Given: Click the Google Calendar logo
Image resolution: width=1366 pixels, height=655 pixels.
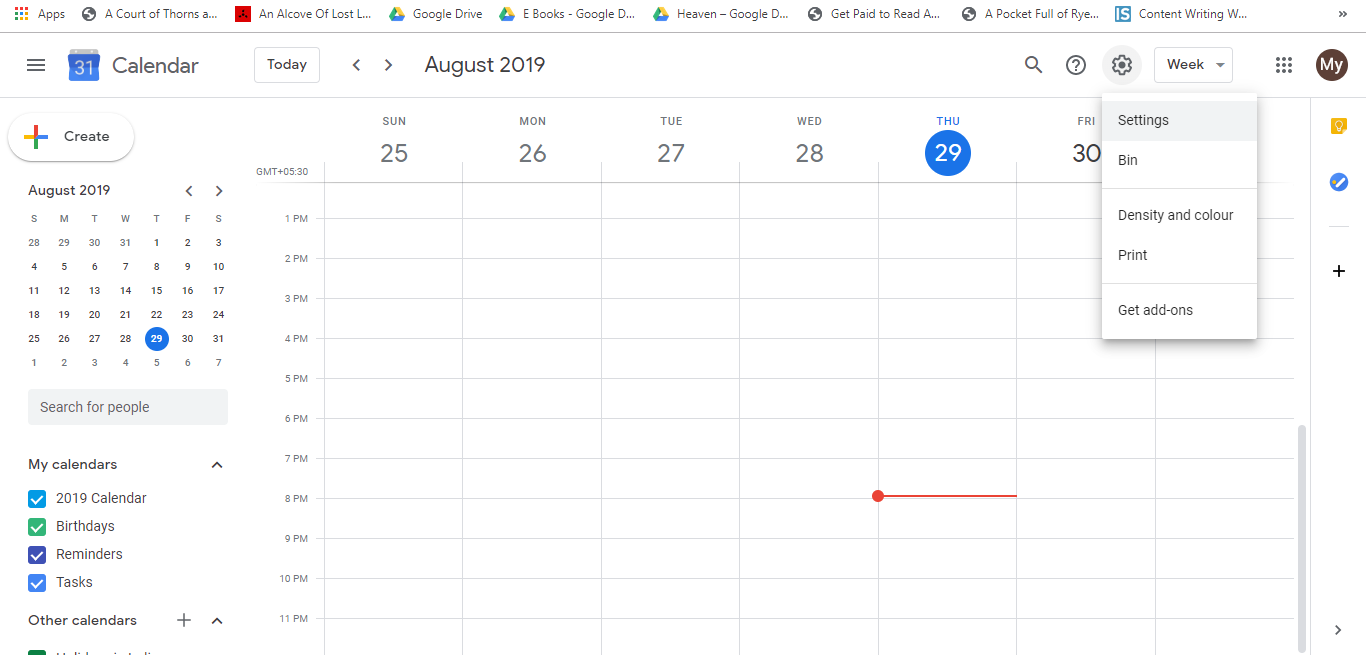Looking at the screenshot, I should point(84,66).
